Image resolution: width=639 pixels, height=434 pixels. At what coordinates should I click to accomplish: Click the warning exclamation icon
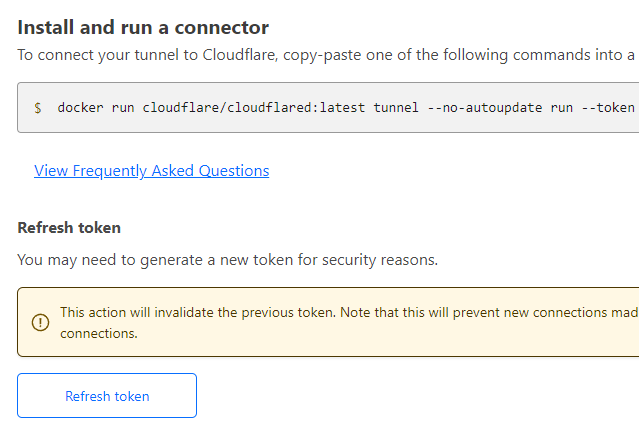point(41,322)
